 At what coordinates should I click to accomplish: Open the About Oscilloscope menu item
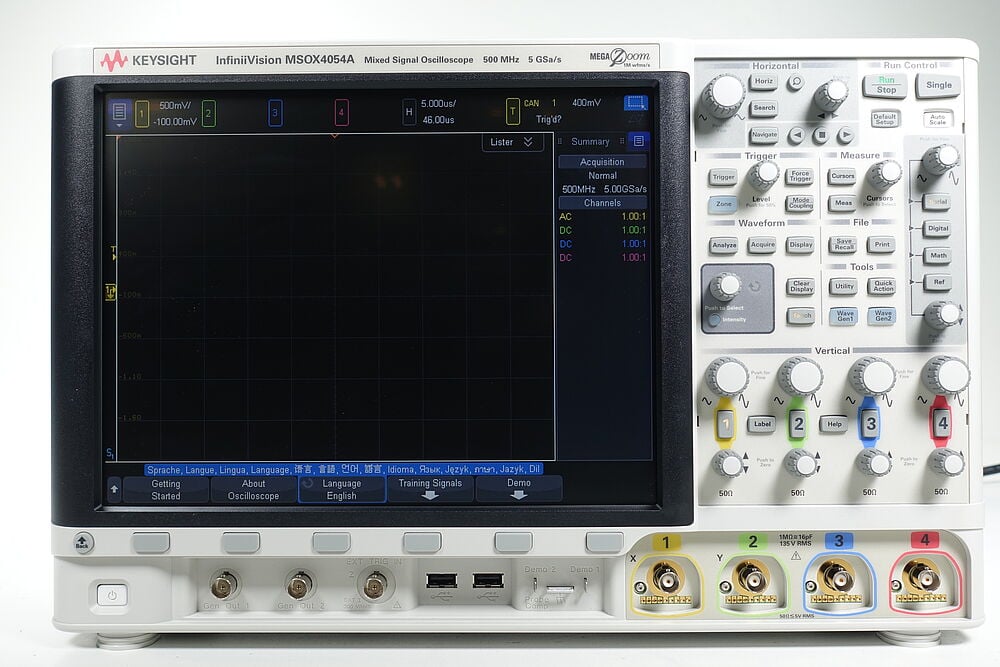tap(253, 489)
